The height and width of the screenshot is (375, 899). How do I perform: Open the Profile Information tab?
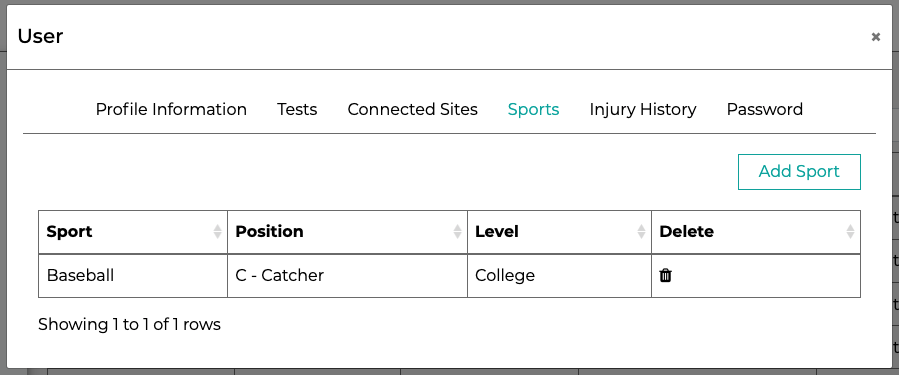pos(171,109)
